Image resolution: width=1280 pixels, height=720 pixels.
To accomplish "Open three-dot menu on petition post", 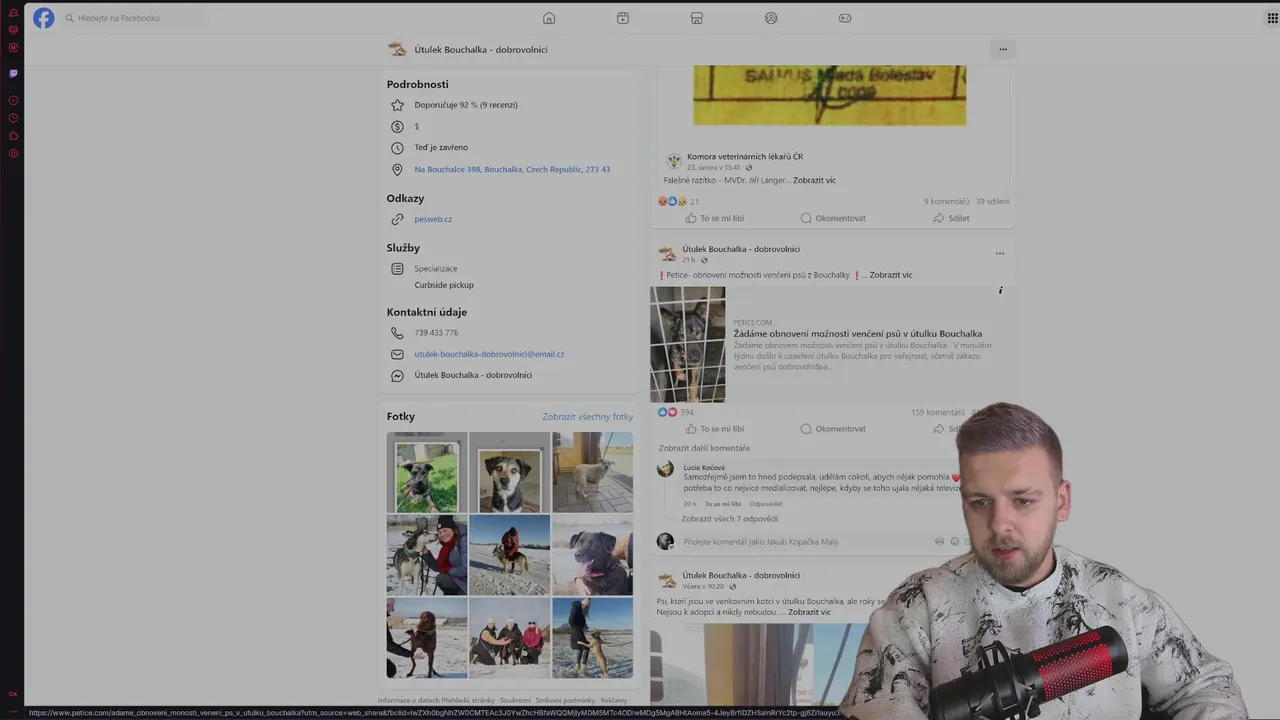I will pyautogui.click(x=999, y=253).
